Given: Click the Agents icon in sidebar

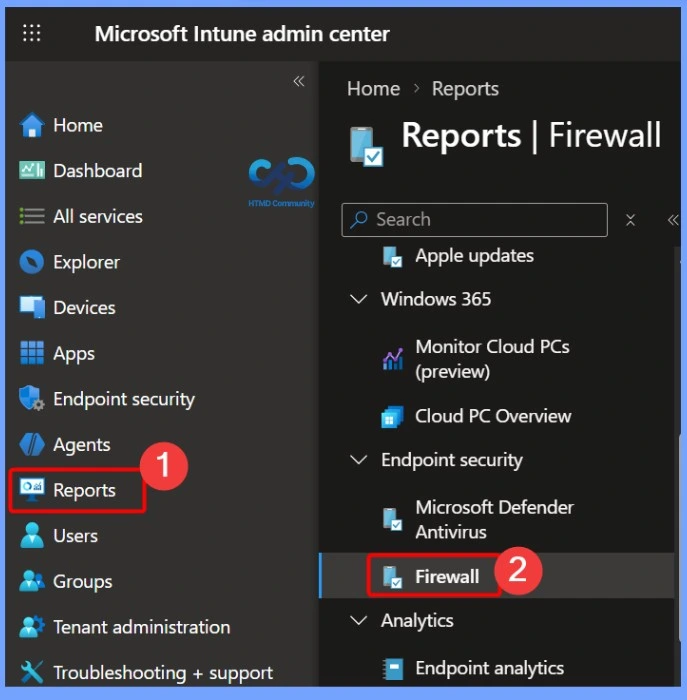Looking at the screenshot, I should coord(32,444).
